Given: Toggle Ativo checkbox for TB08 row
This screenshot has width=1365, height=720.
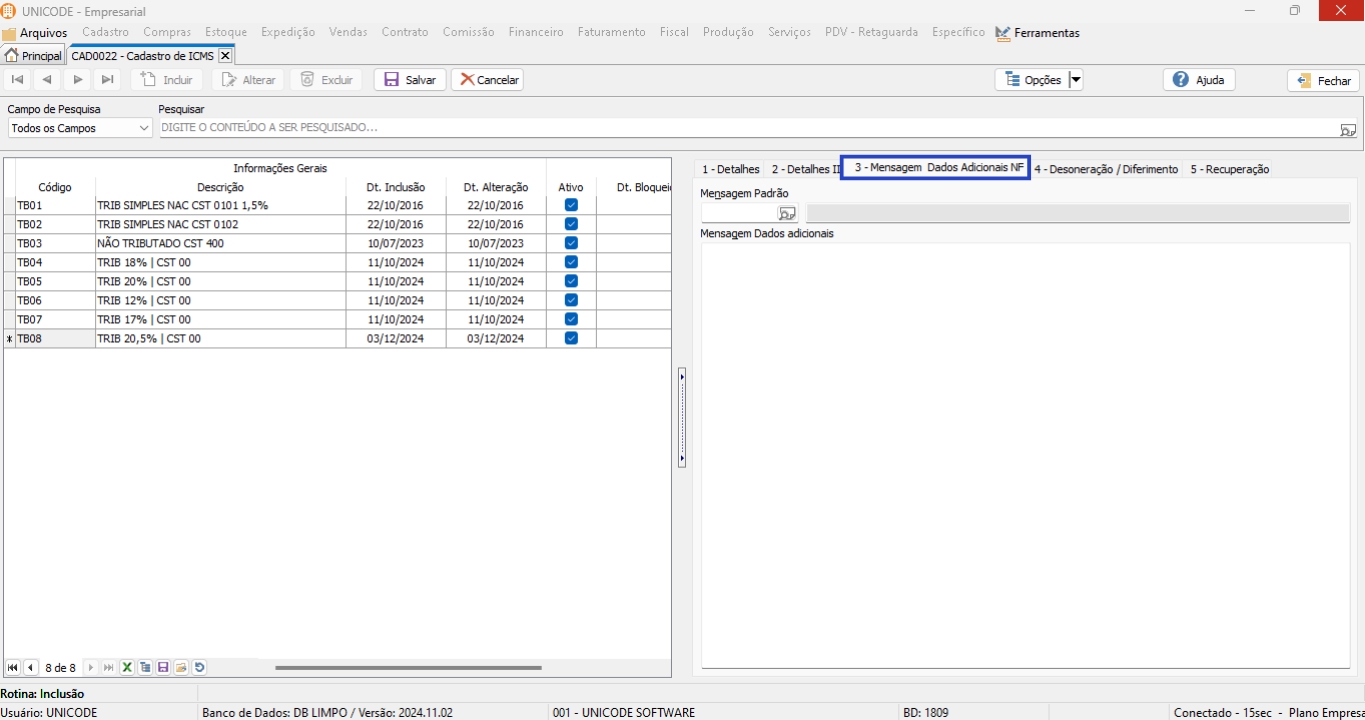Looking at the screenshot, I should 571,339.
